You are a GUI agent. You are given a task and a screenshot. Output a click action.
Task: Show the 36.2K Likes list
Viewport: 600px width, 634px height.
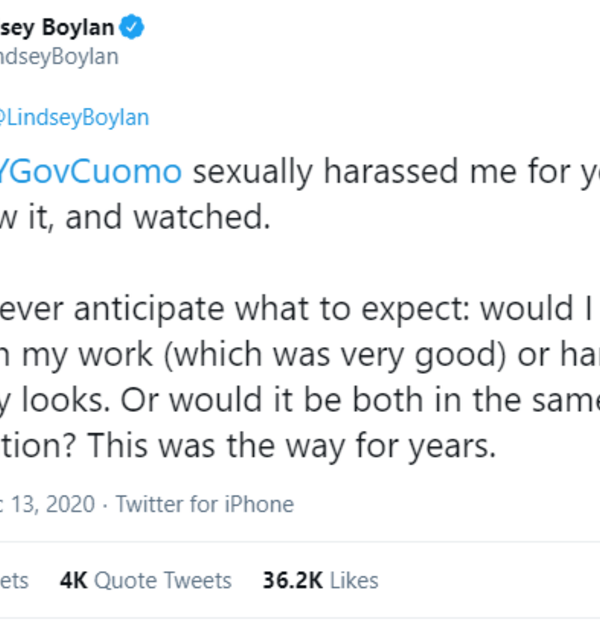(320, 580)
